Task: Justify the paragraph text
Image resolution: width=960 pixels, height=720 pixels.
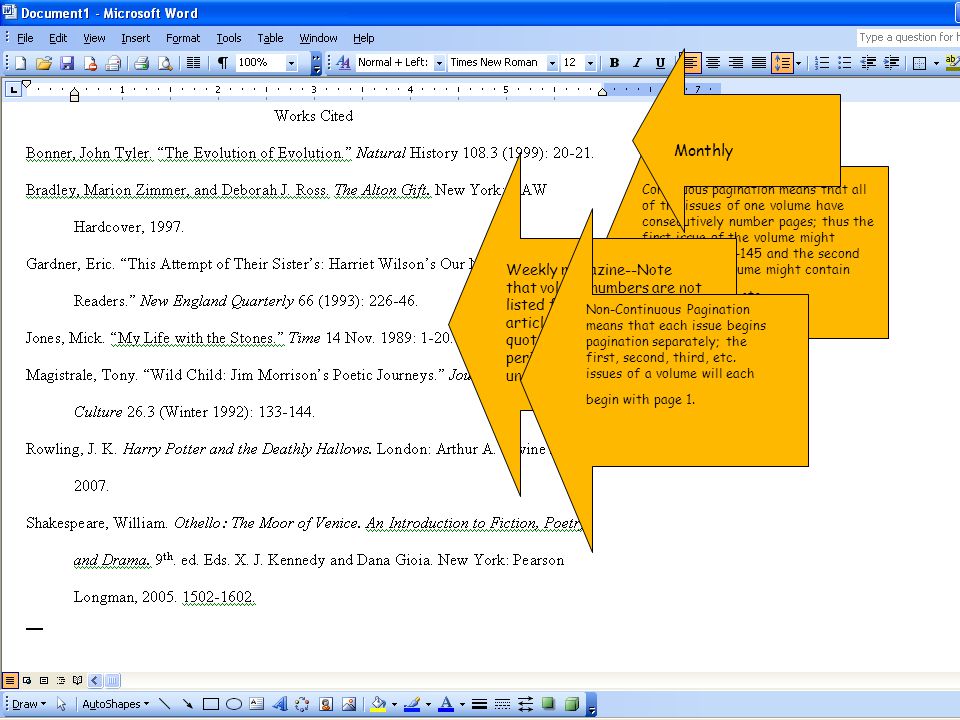Action: click(x=759, y=62)
